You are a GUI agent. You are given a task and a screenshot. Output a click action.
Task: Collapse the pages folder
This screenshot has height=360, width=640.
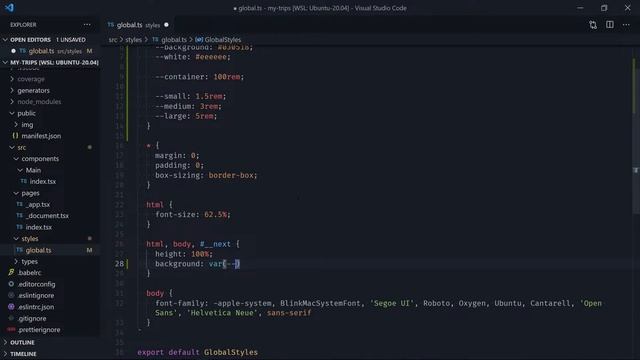[x=50, y=193]
